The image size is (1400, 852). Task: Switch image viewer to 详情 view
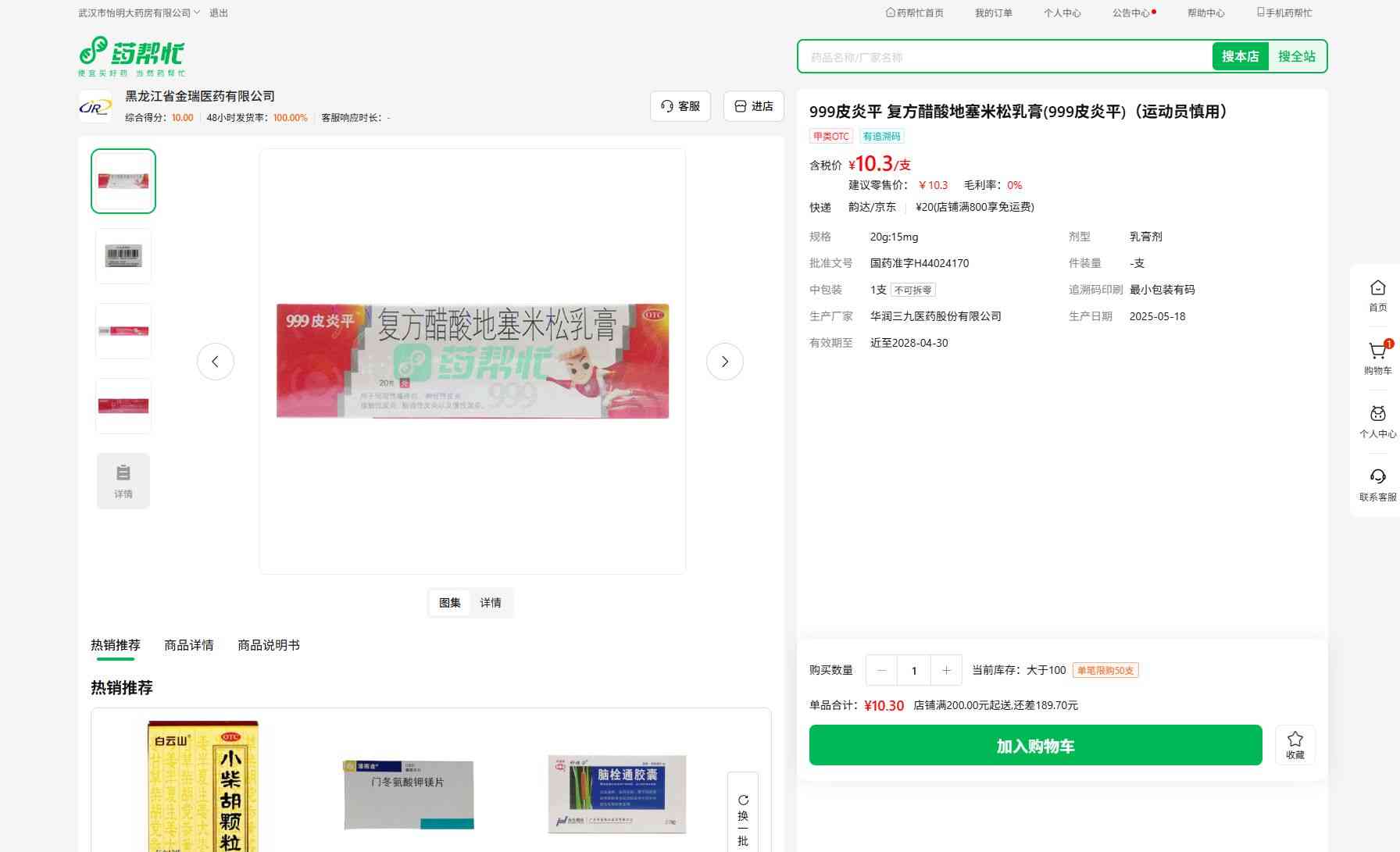pos(491,603)
